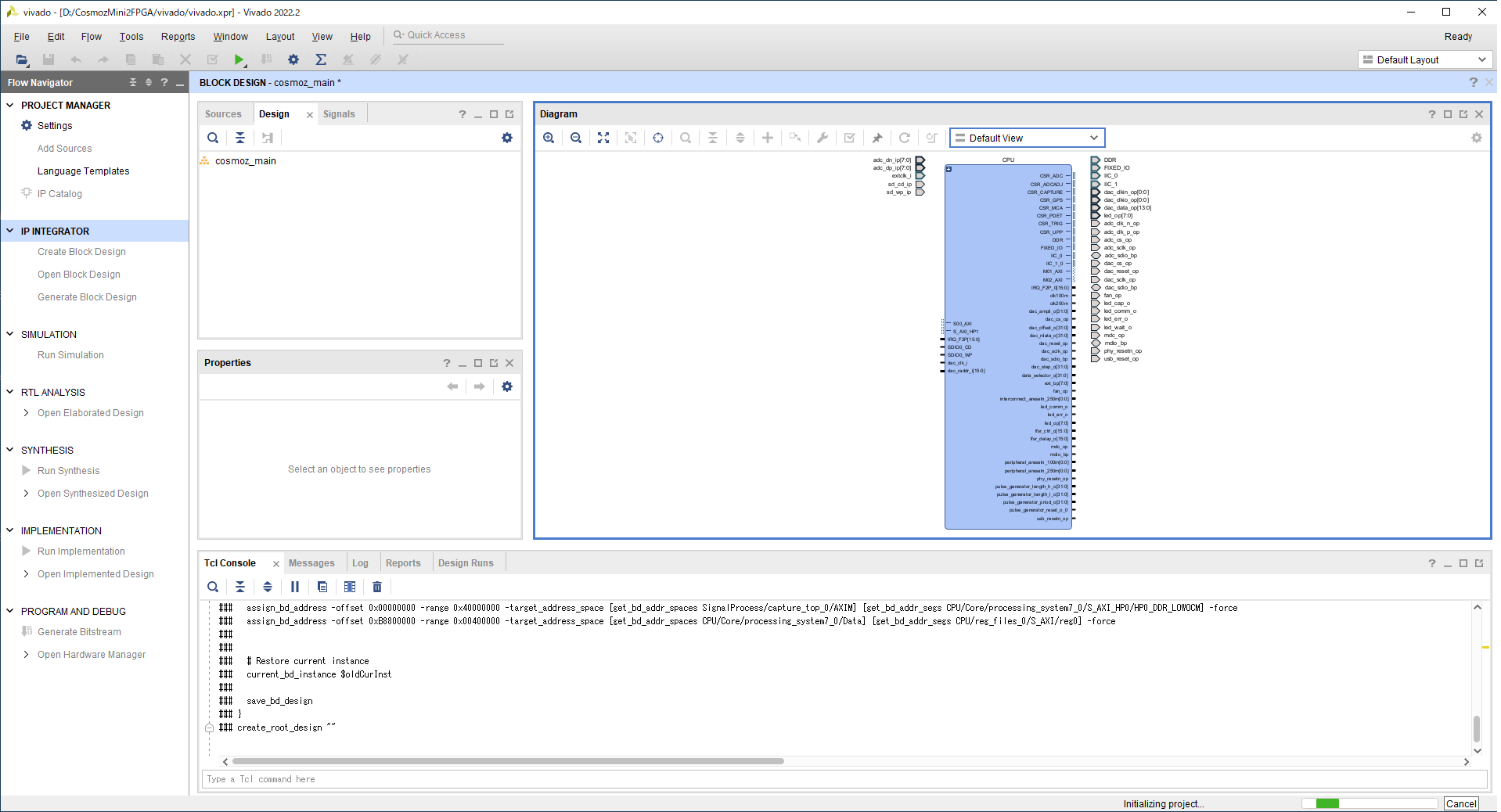Click Add IP plus icon

[x=768, y=138]
